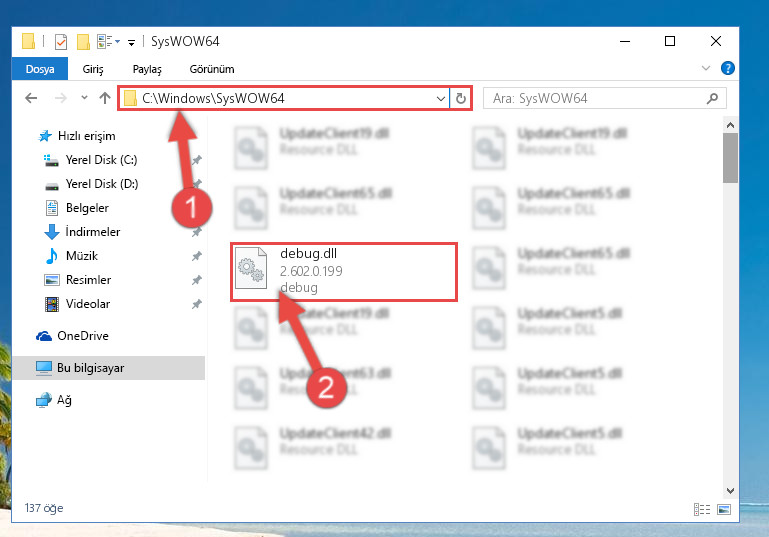Click the pin icon beside Videolar
The image size is (769, 537).
tap(197, 304)
